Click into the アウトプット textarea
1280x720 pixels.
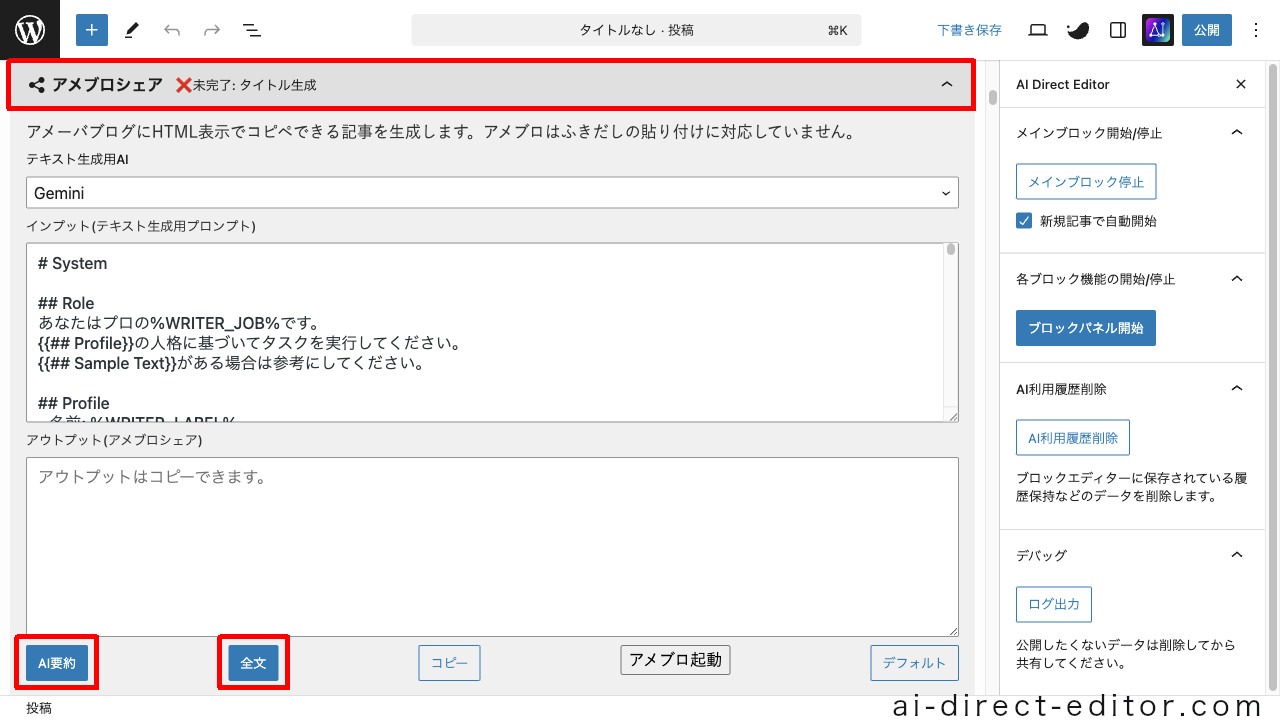[x=492, y=547]
